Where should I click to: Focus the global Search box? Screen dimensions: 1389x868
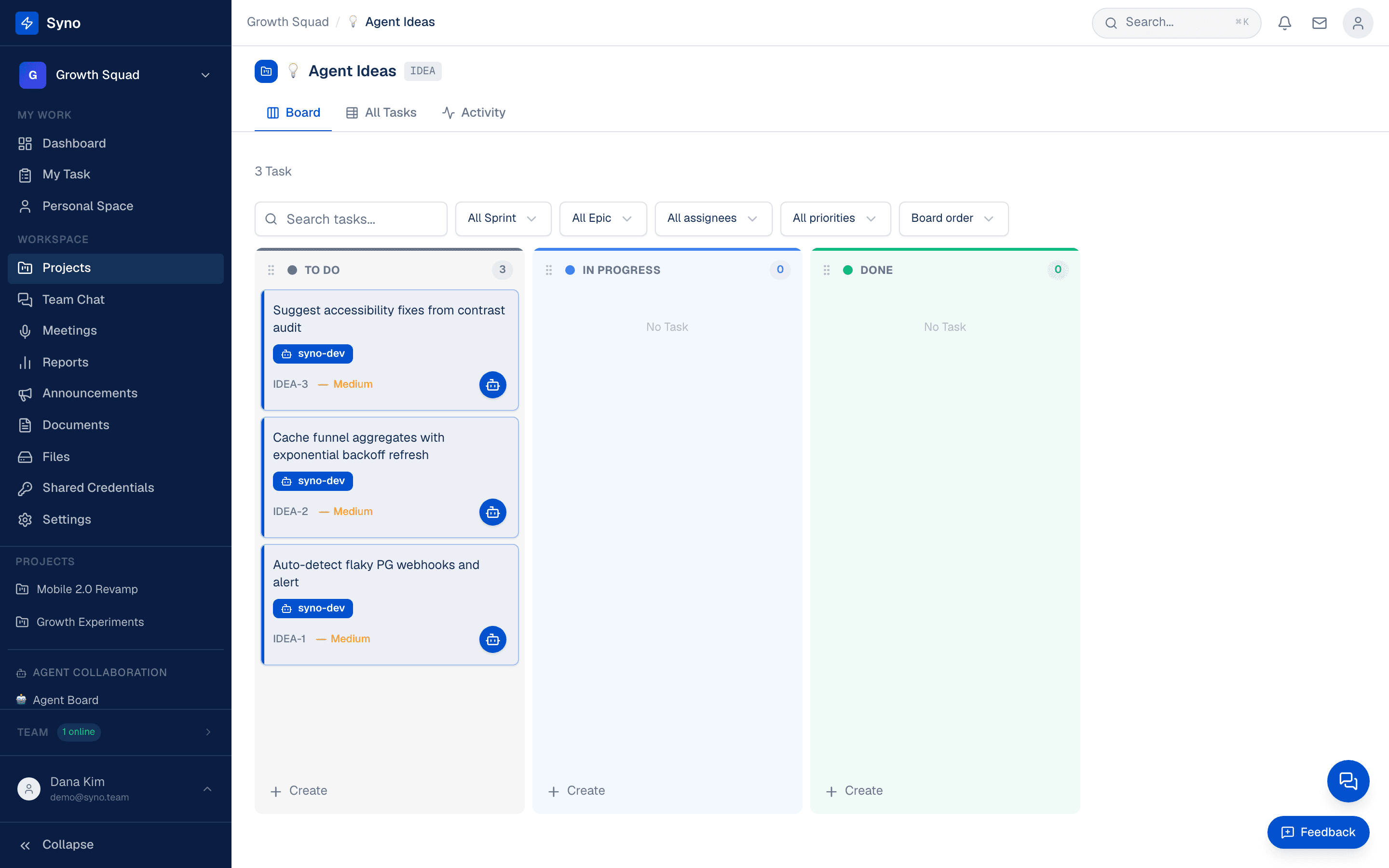pyautogui.click(x=1176, y=23)
